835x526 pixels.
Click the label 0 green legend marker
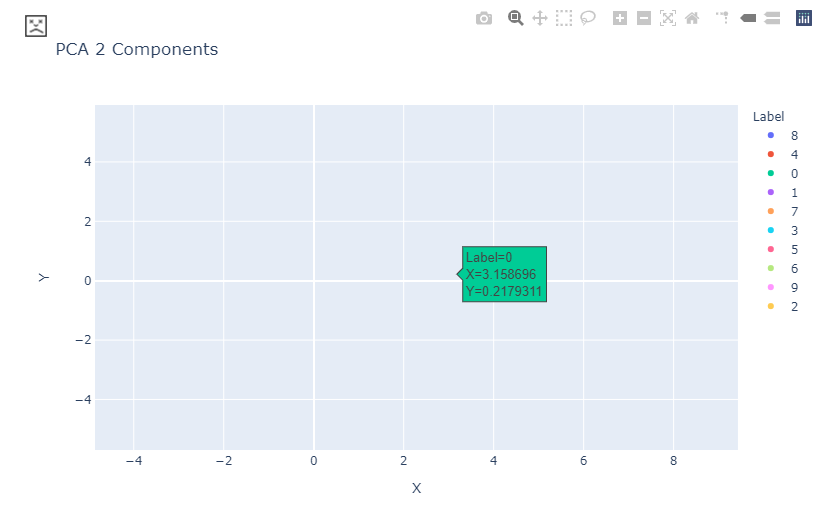click(771, 174)
